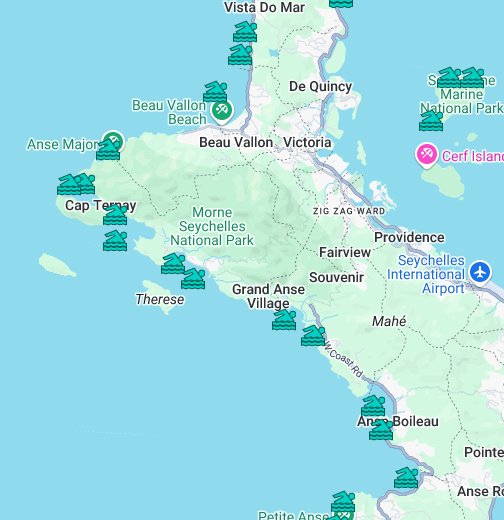
Task: Click the swimmer marker overlapping Cap Ternay label
Action: pyautogui.click(x=115, y=215)
